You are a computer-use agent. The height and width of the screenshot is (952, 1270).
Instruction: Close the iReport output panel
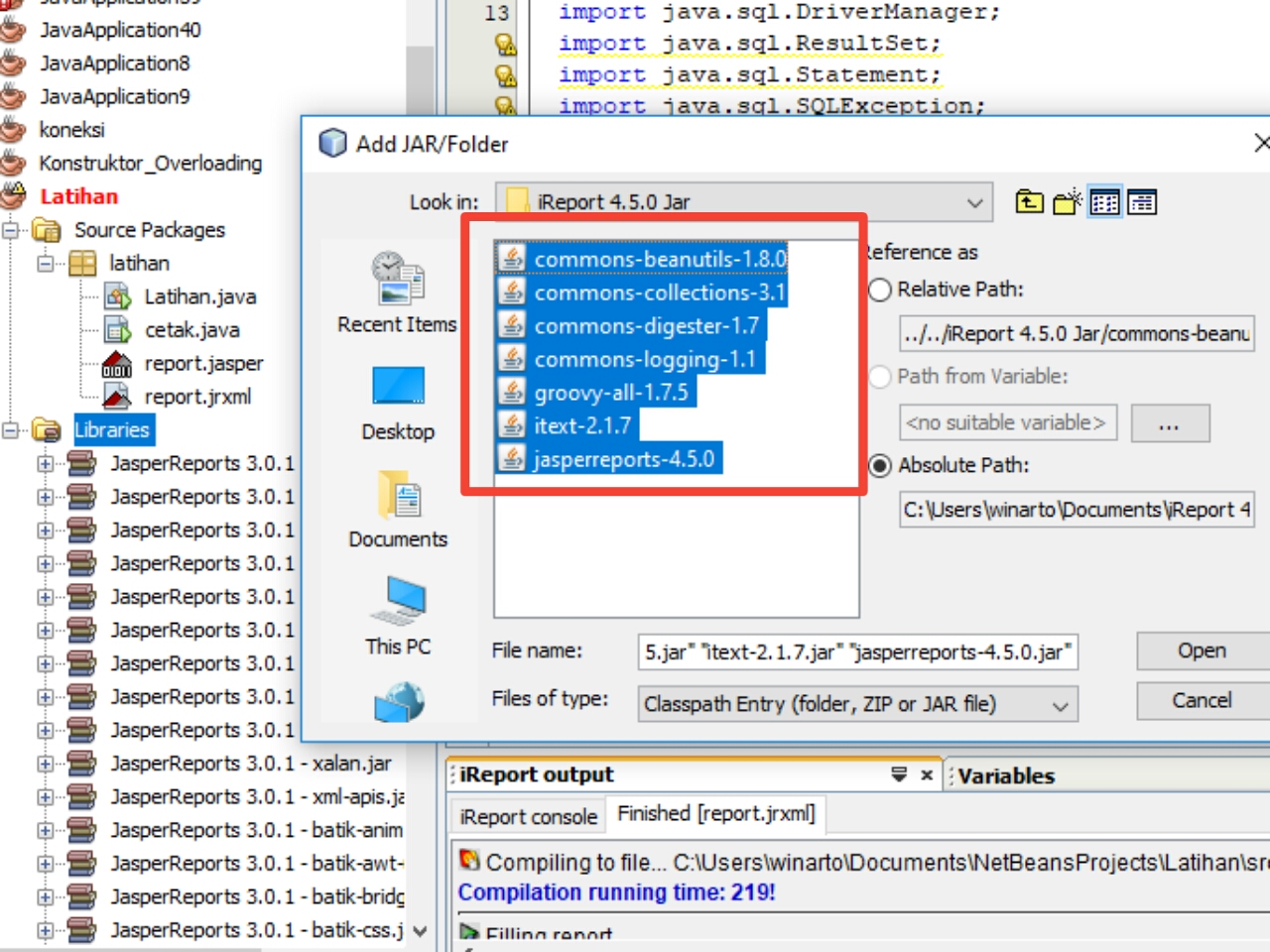point(927,775)
